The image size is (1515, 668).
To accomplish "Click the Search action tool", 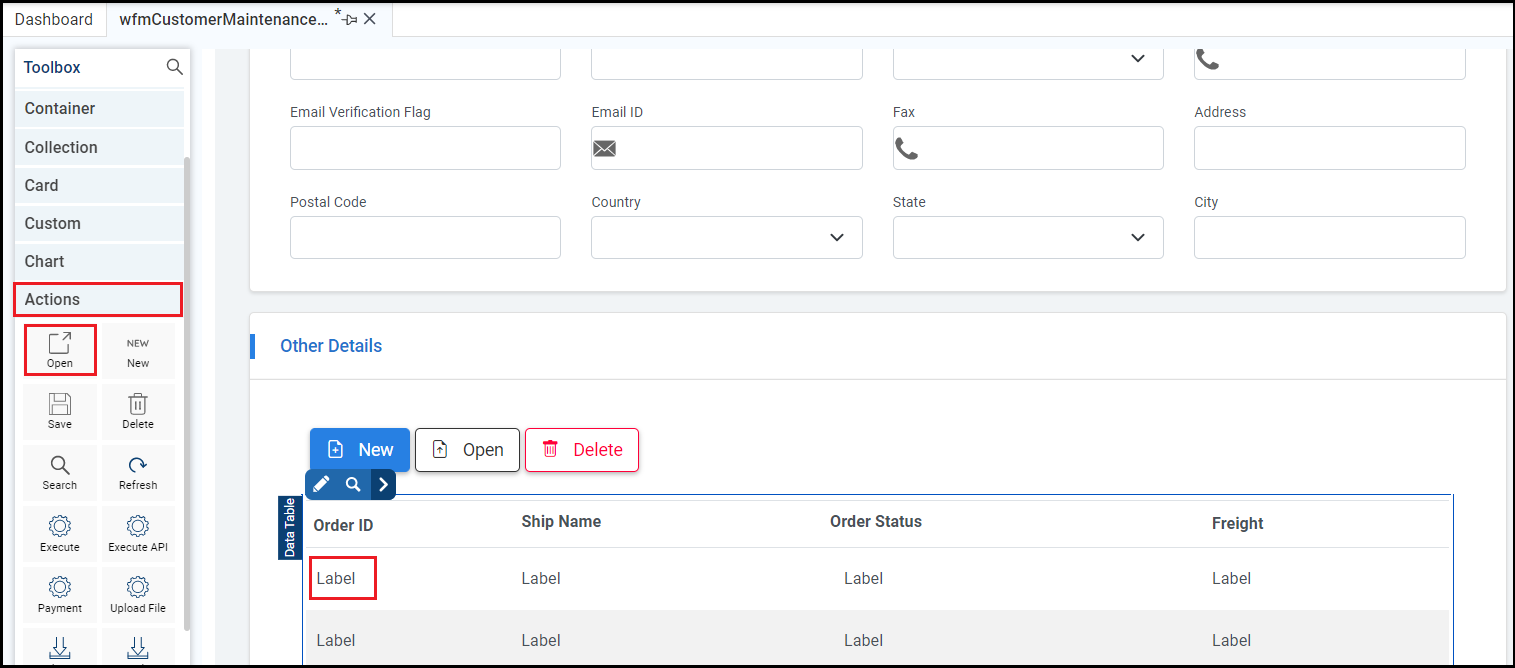I will coord(60,472).
